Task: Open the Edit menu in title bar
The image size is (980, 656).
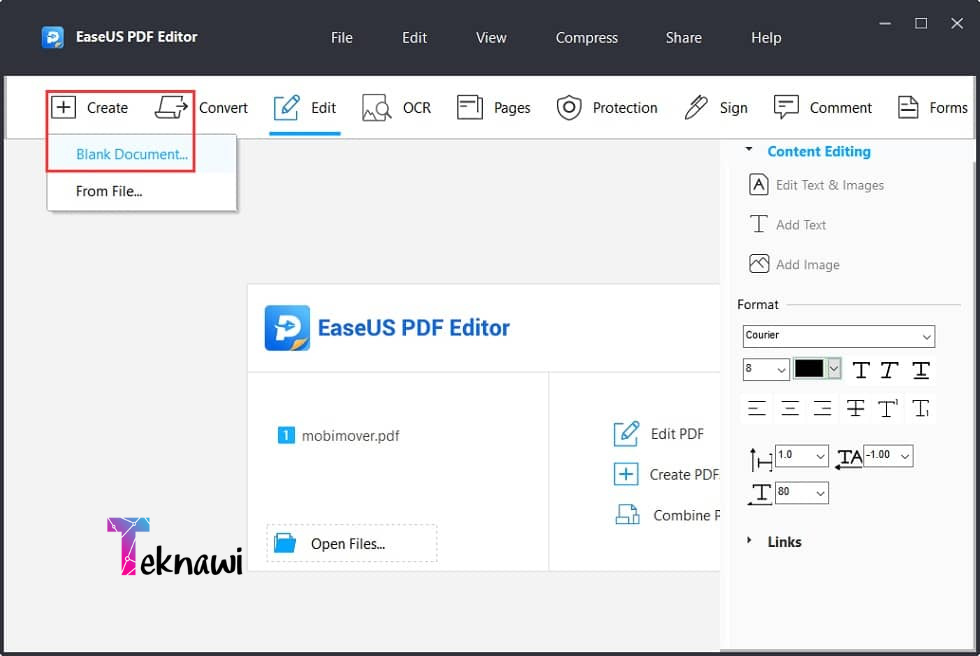Action: [414, 37]
